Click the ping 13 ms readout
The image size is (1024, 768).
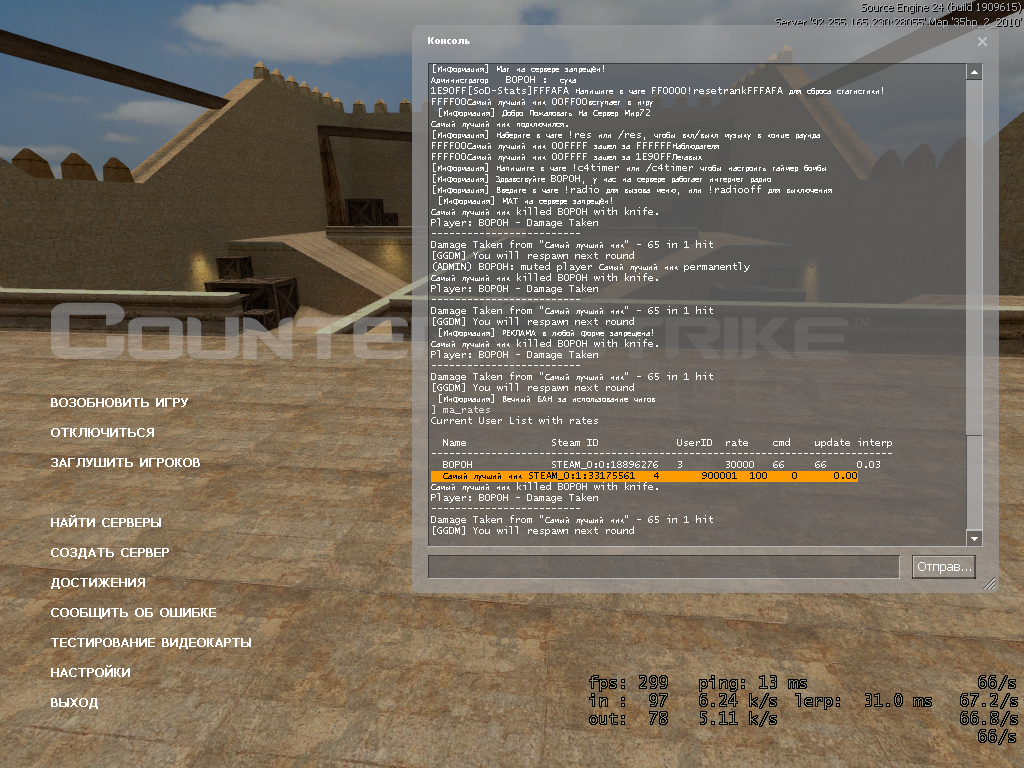(x=753, y=683)
